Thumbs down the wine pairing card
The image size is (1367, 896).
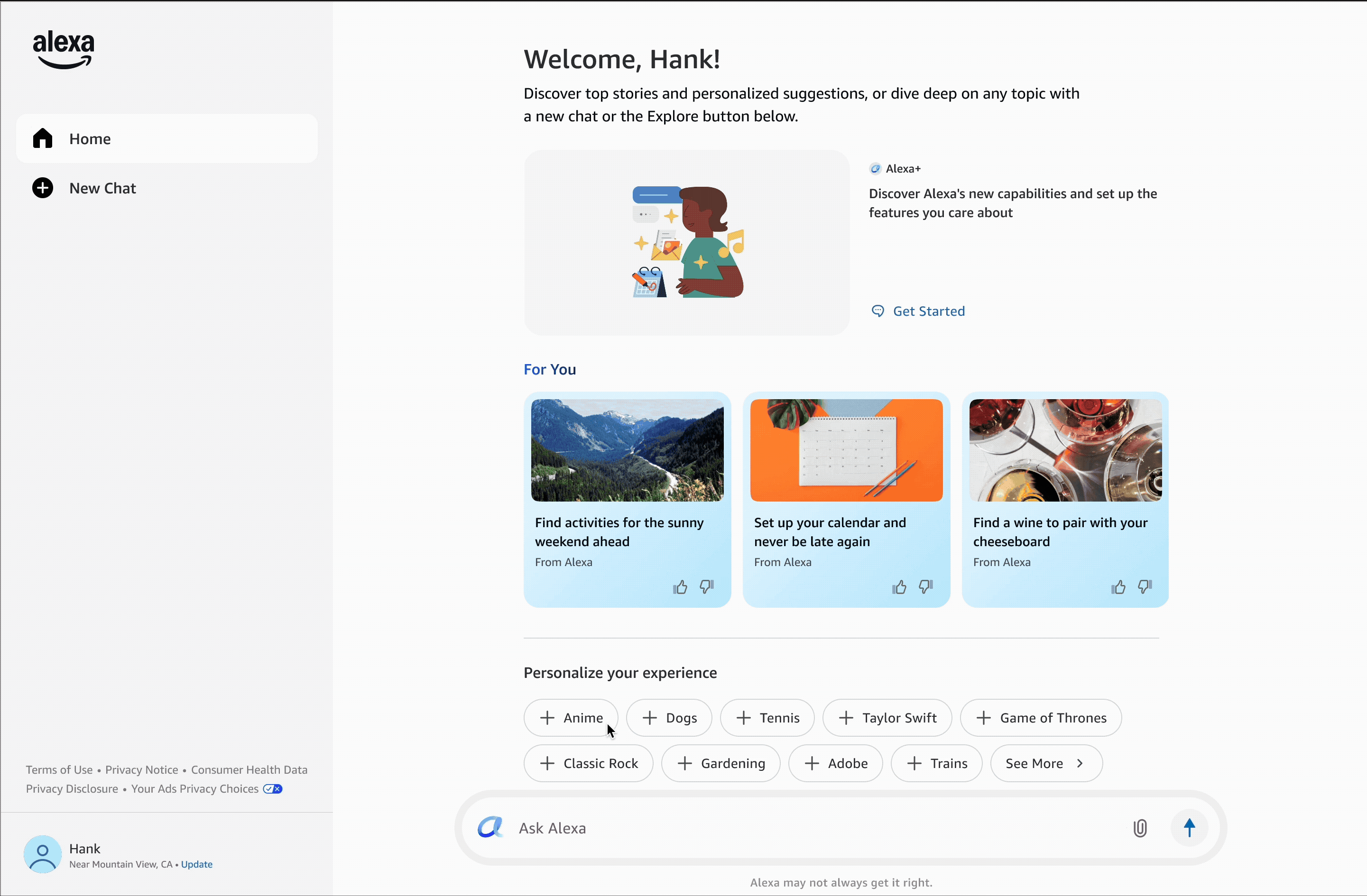point(1145,586)
